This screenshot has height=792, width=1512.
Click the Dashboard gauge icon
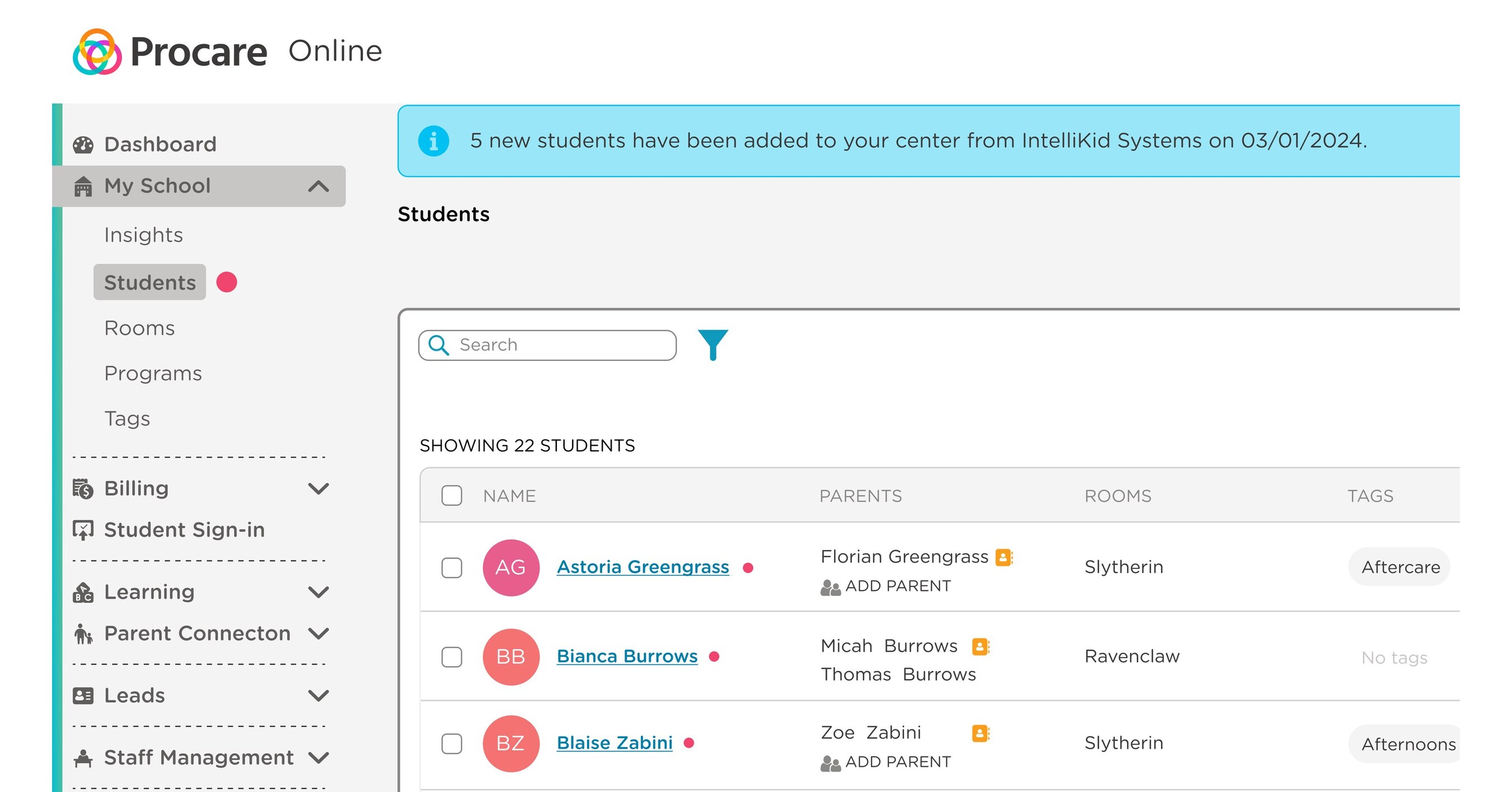click(x=83, y=145)
